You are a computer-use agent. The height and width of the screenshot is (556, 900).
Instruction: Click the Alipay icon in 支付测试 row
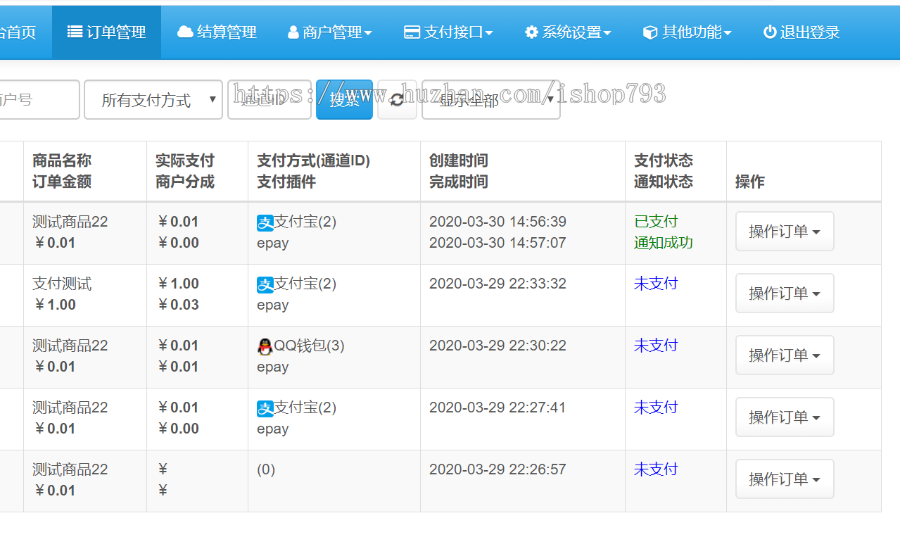[x=265, y=285]
